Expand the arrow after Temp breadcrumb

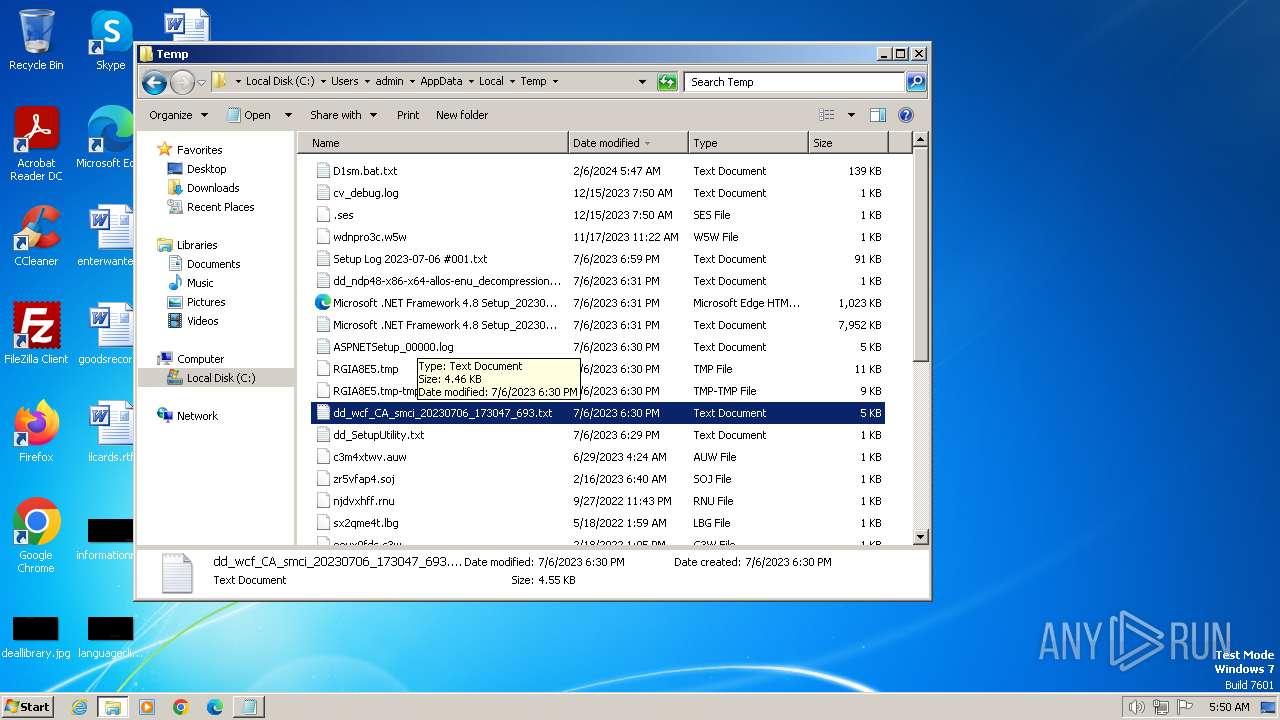[555, 82]
